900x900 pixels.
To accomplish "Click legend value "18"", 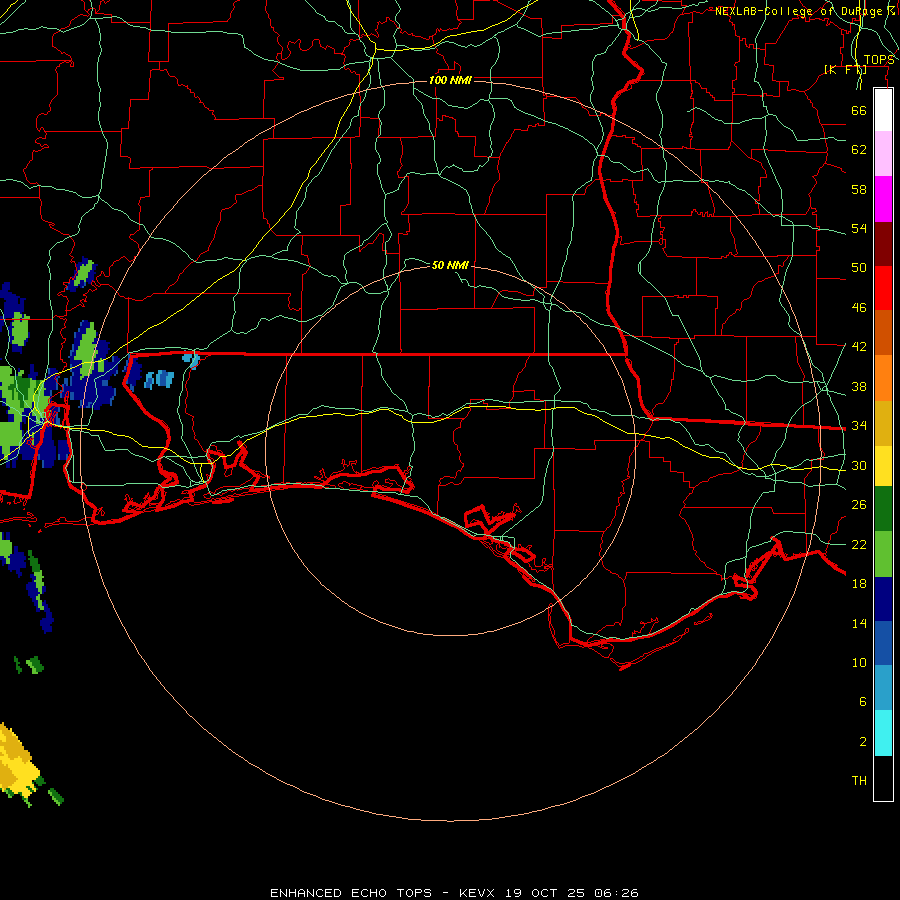I will (859, 584).
